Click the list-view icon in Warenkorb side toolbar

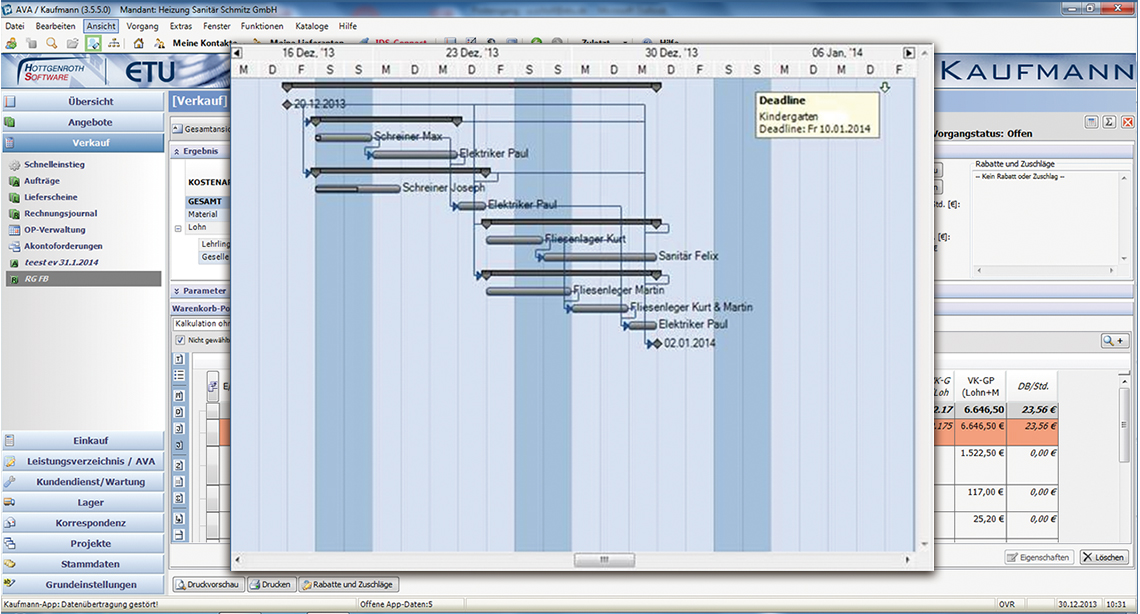[179, 375]
